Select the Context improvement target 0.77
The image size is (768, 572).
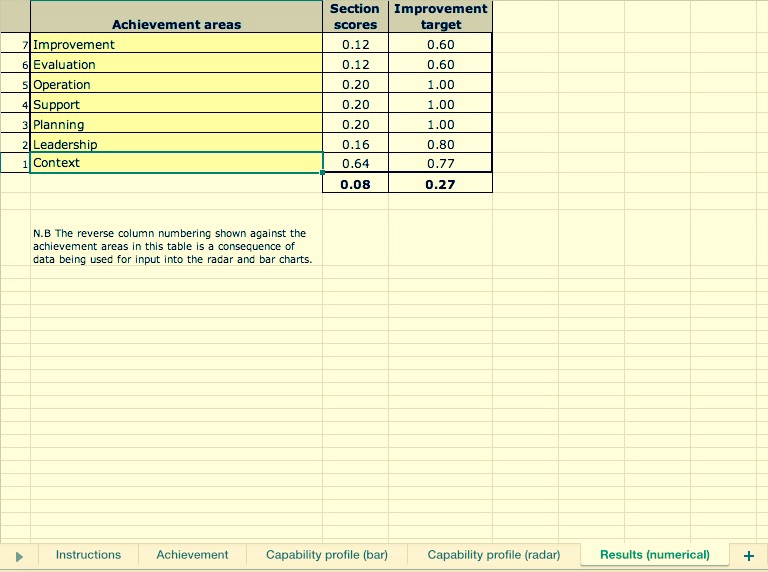click(x=439, y=163)
